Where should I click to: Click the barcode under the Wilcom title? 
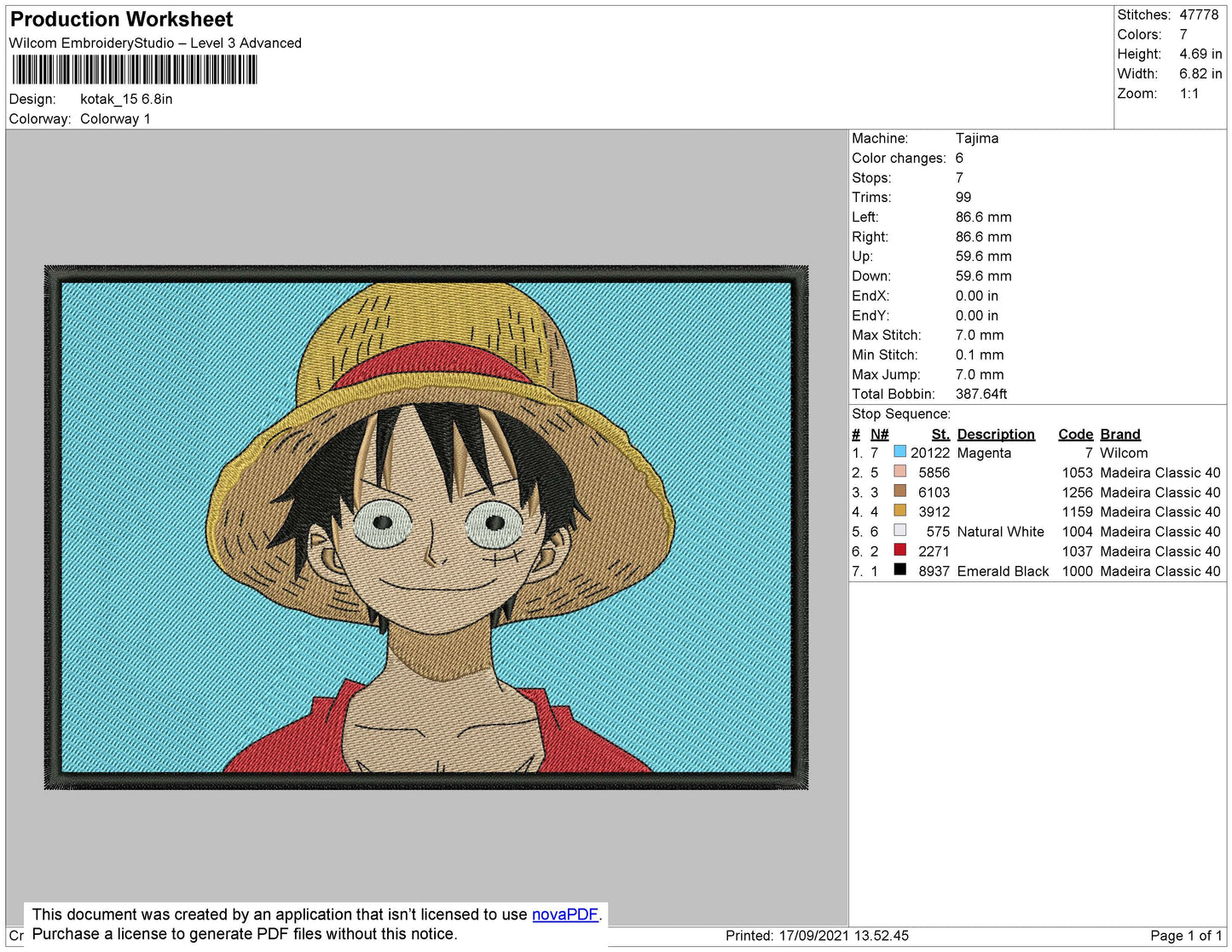point(135,70)
